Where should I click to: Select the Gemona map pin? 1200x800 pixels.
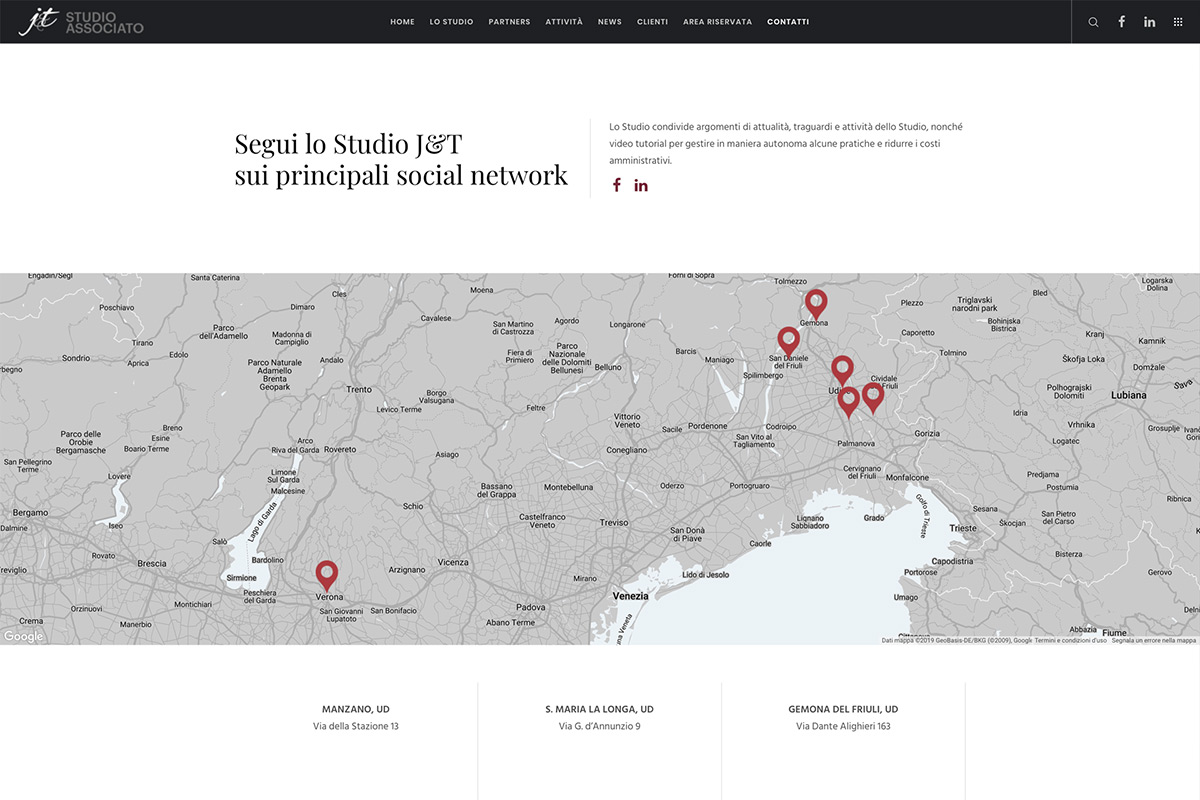[x=816, y=302]
